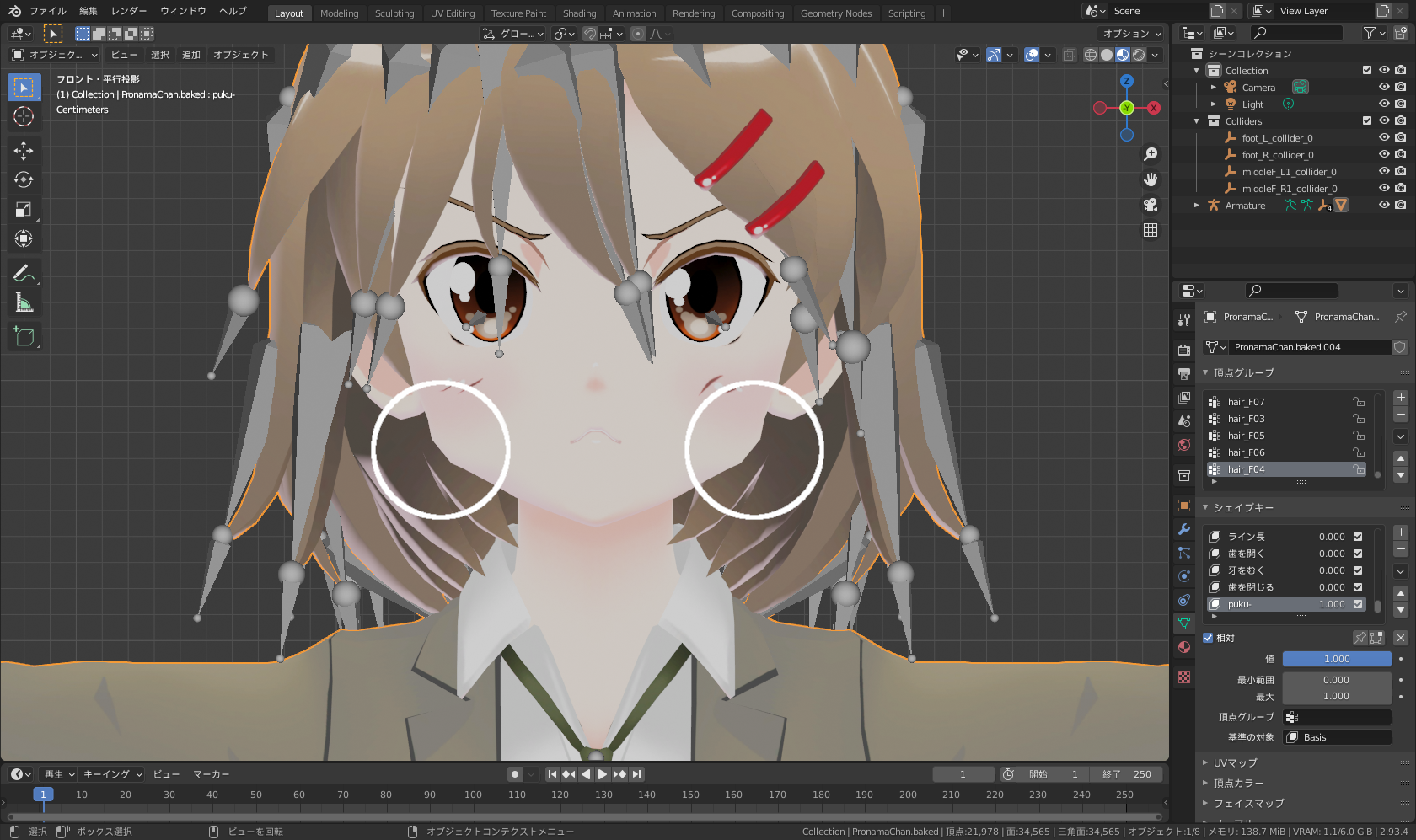Open the レンダー menu
Image resolution: width=1416 pixels, height=840 pixels.
coord(129,11)
